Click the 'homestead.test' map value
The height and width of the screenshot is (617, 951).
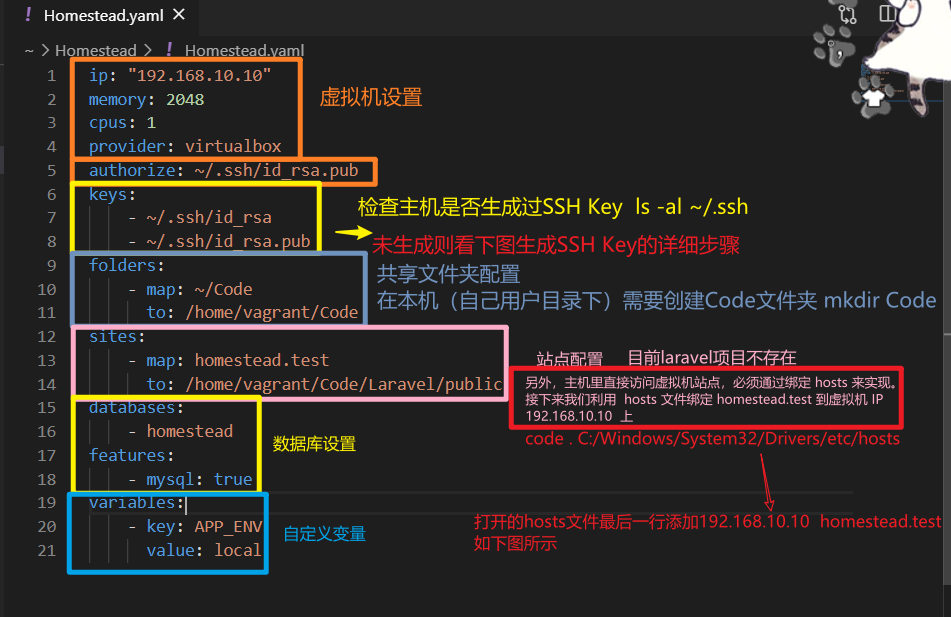[x=261, y=360]
